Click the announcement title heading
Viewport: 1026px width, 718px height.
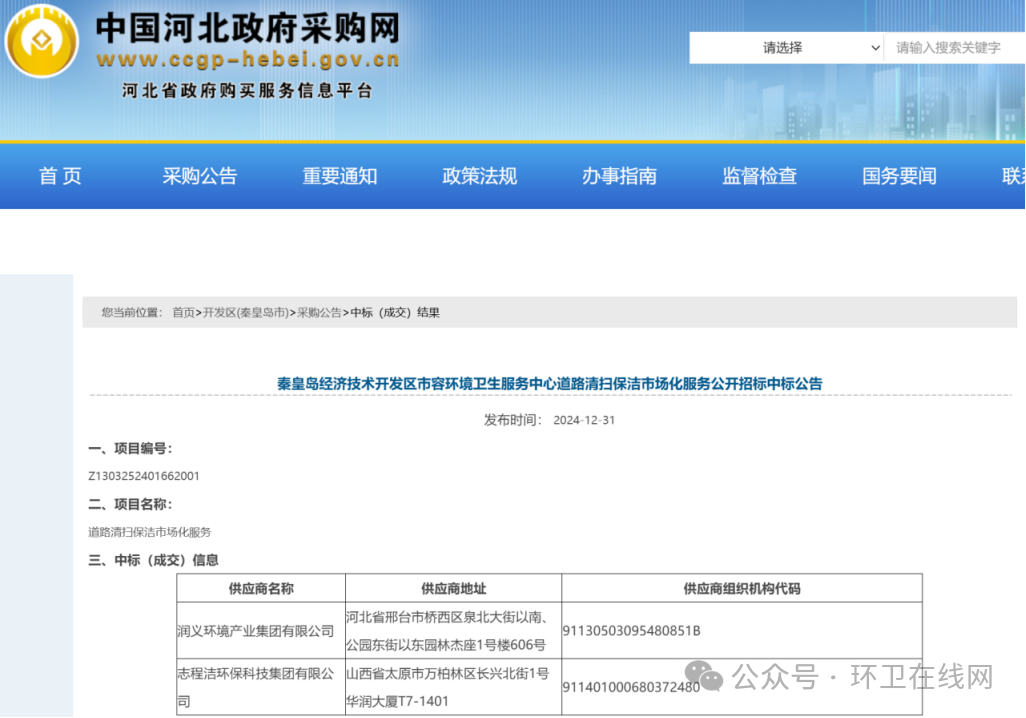(x=550, y=384)
